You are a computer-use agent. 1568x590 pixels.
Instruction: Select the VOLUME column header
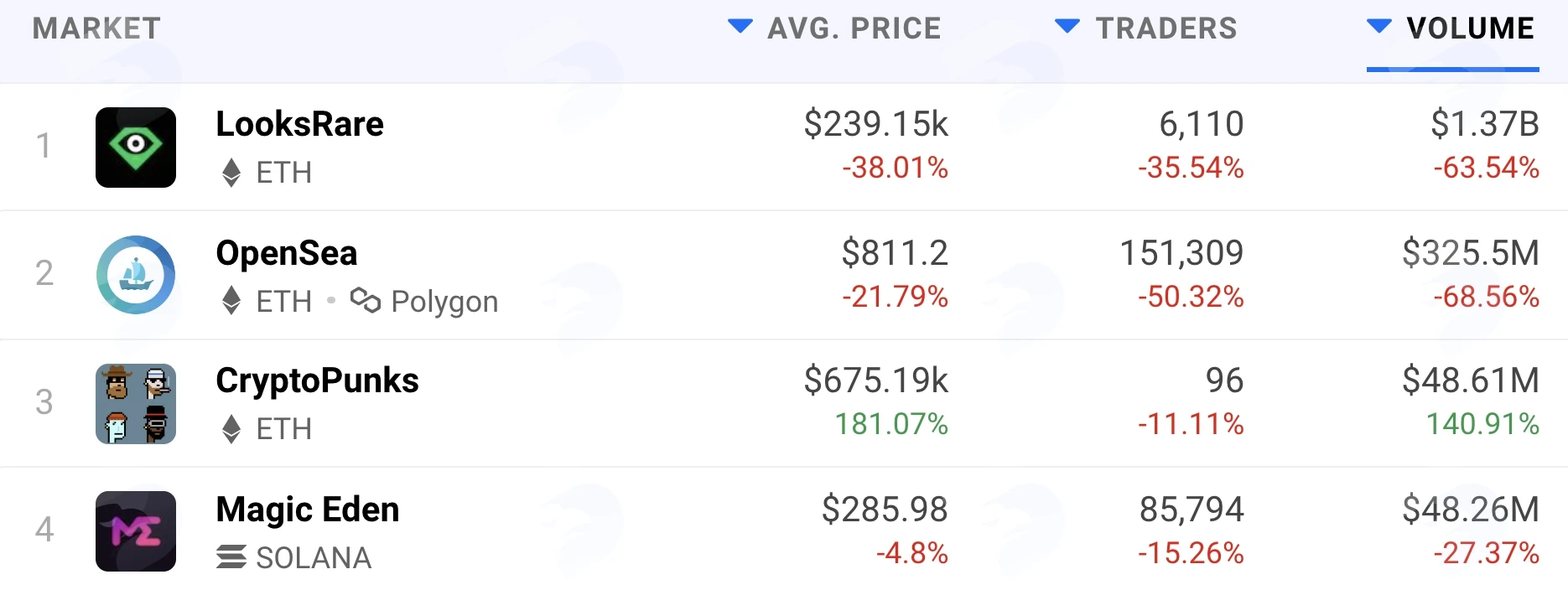tap(1471, 28)
